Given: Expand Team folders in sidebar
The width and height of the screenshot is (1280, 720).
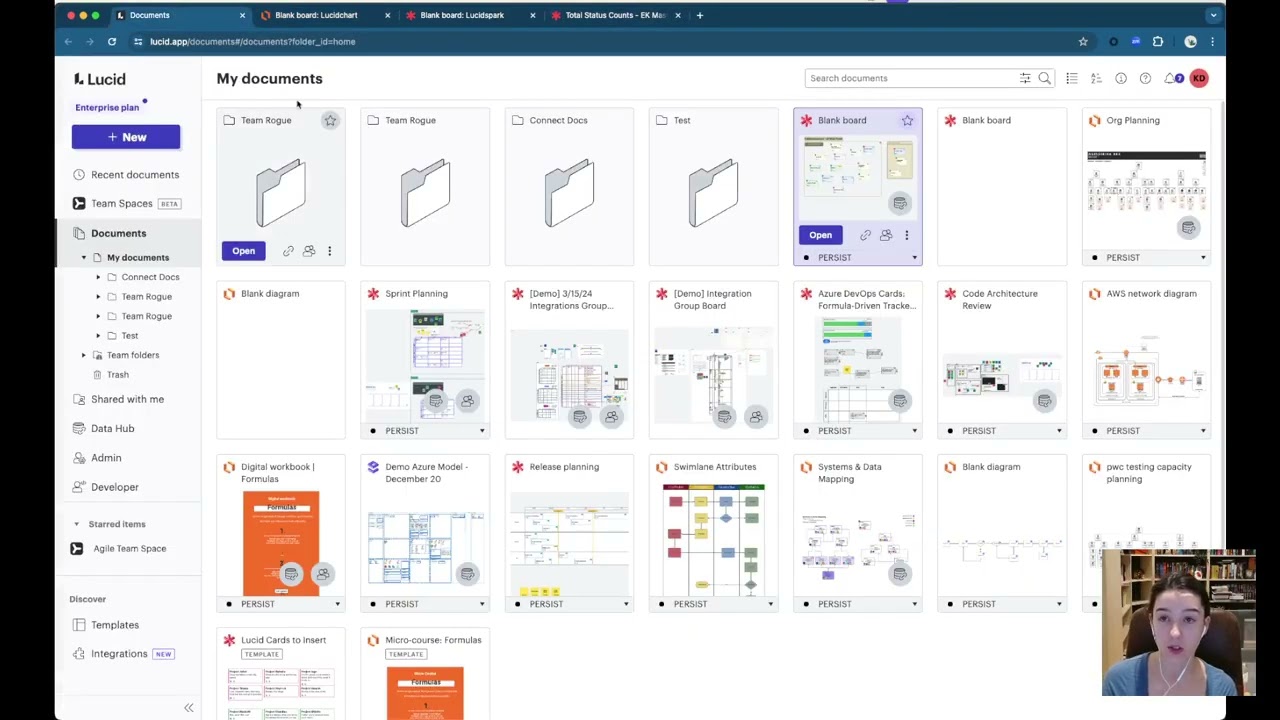Looking at the screenshot, I should click(84, 355).
